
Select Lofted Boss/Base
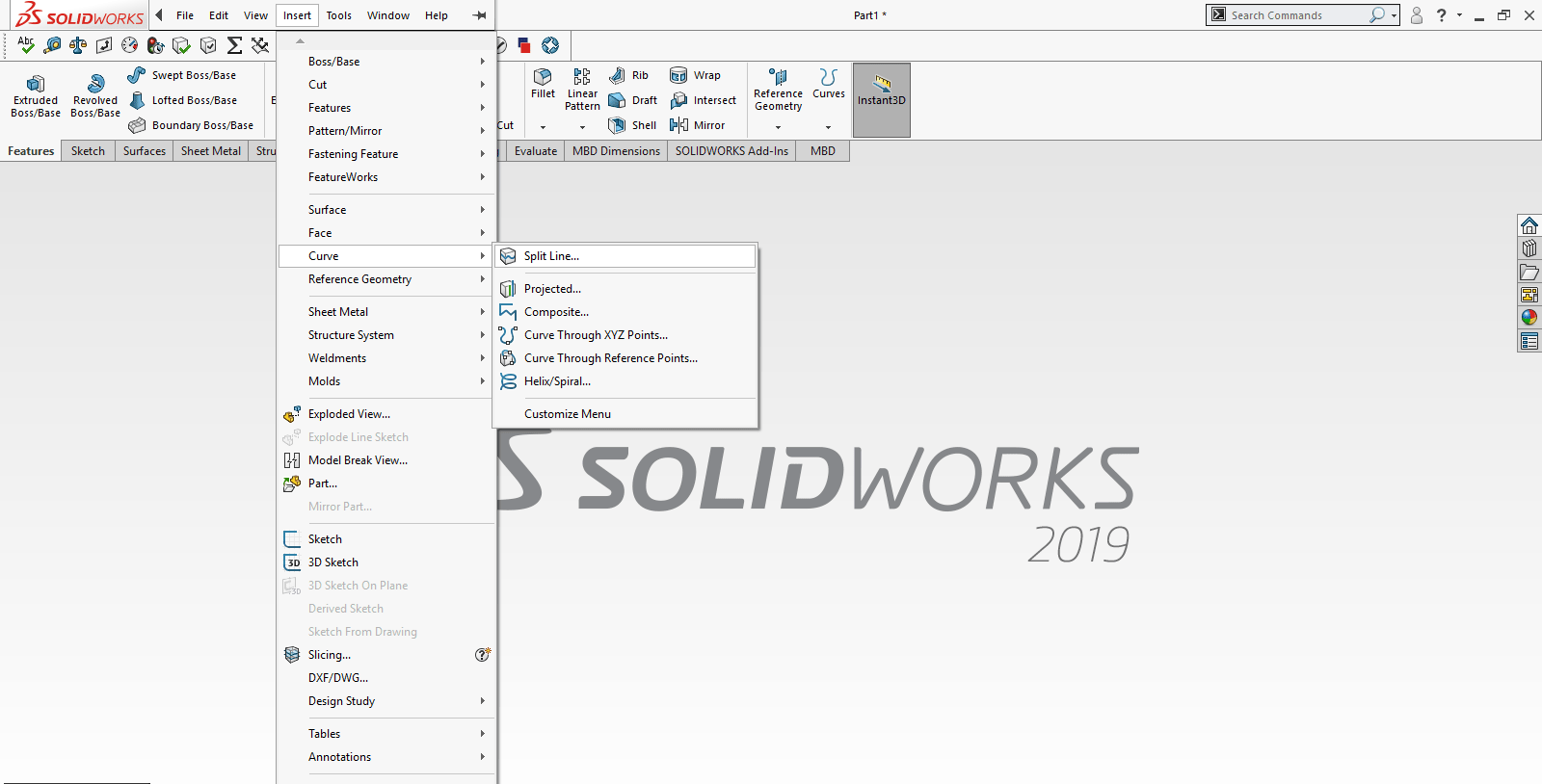click(x=183, y=100)
